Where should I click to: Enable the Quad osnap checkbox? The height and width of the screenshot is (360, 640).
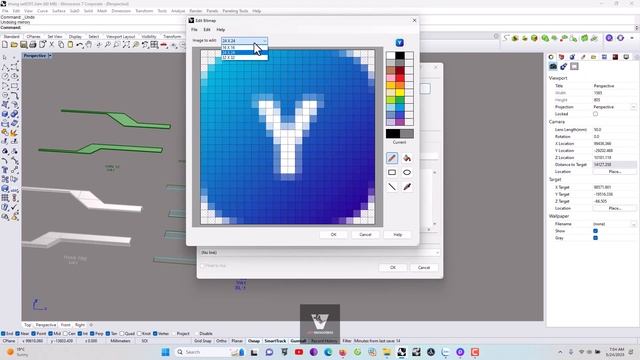[122, 333]
